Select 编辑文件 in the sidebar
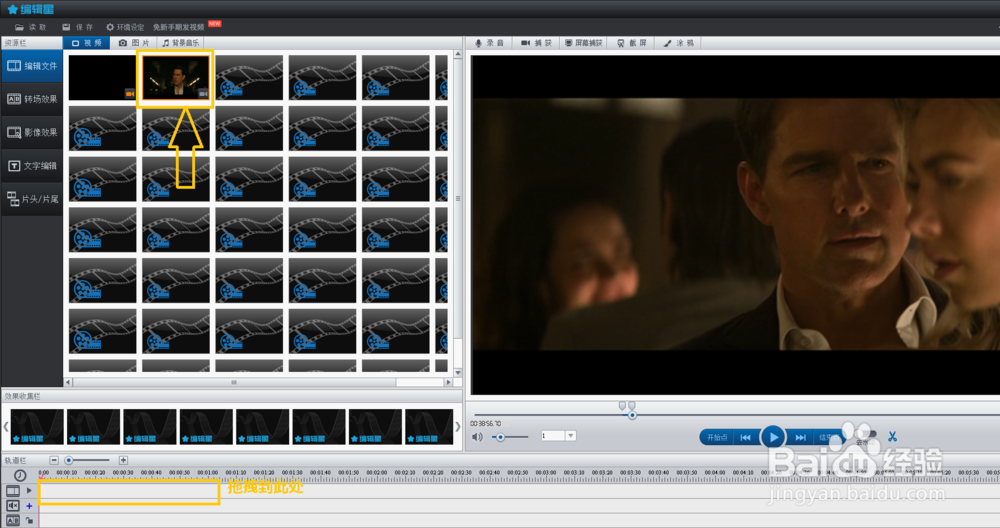The image size is (1000, 528). pos(32,66)
